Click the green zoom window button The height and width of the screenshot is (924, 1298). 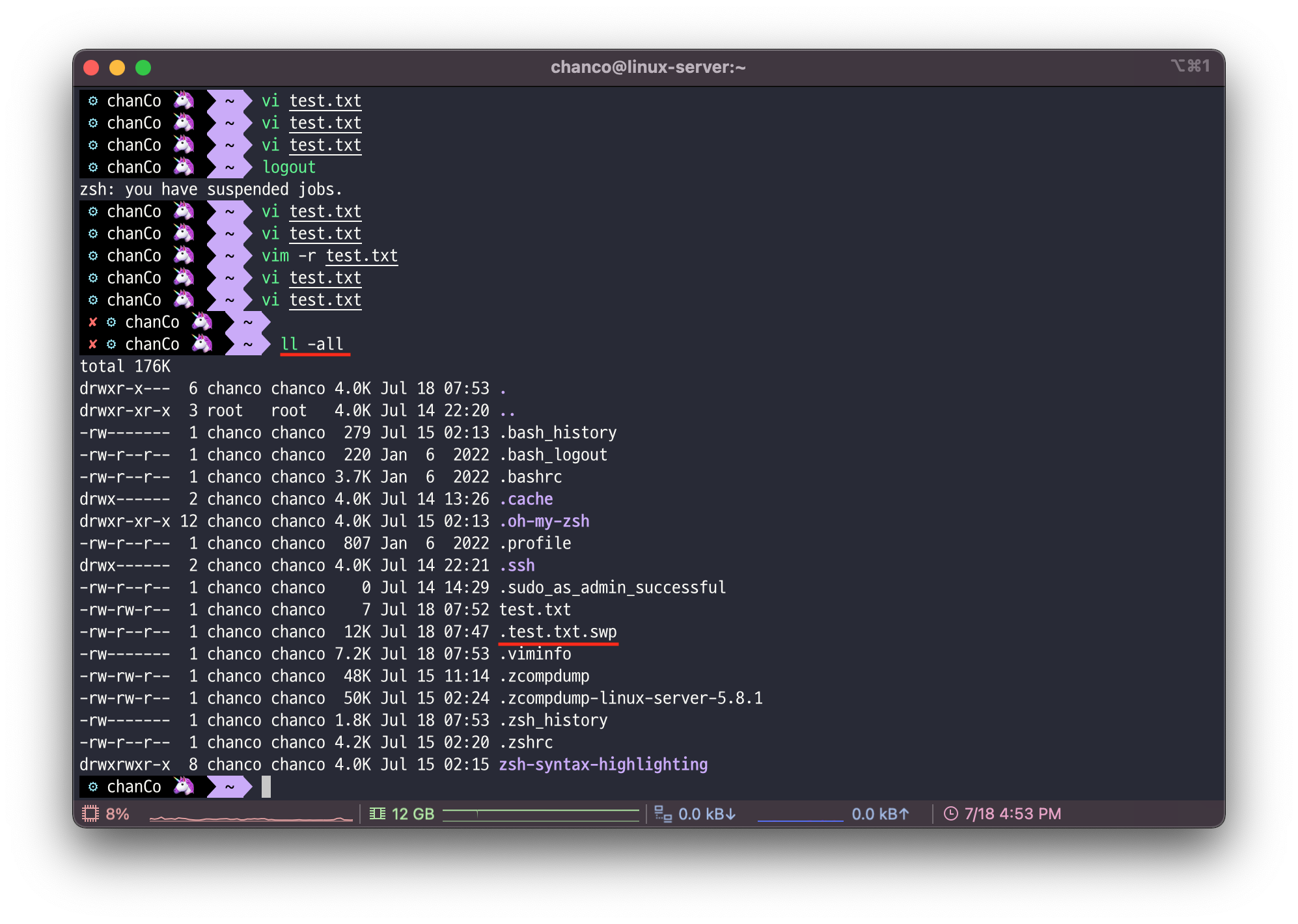[143, 68]
